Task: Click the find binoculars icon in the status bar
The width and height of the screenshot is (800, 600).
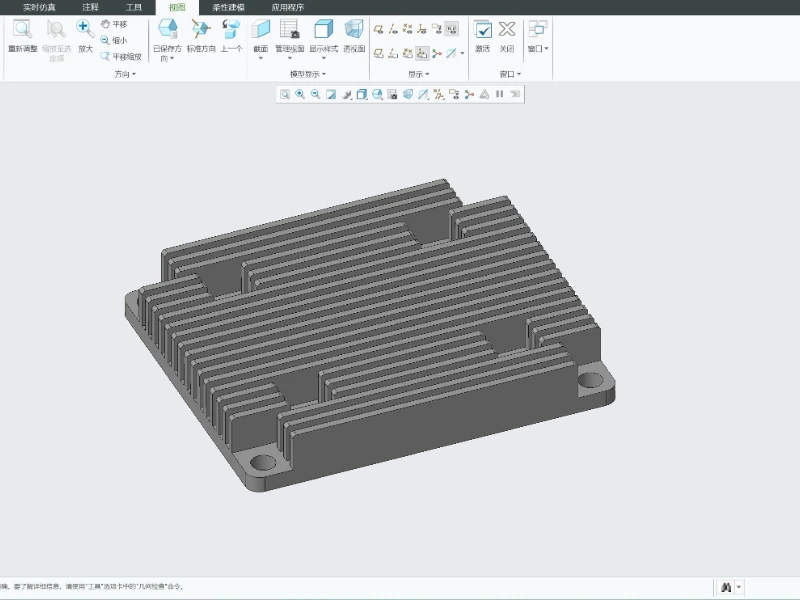Action: 726,587
